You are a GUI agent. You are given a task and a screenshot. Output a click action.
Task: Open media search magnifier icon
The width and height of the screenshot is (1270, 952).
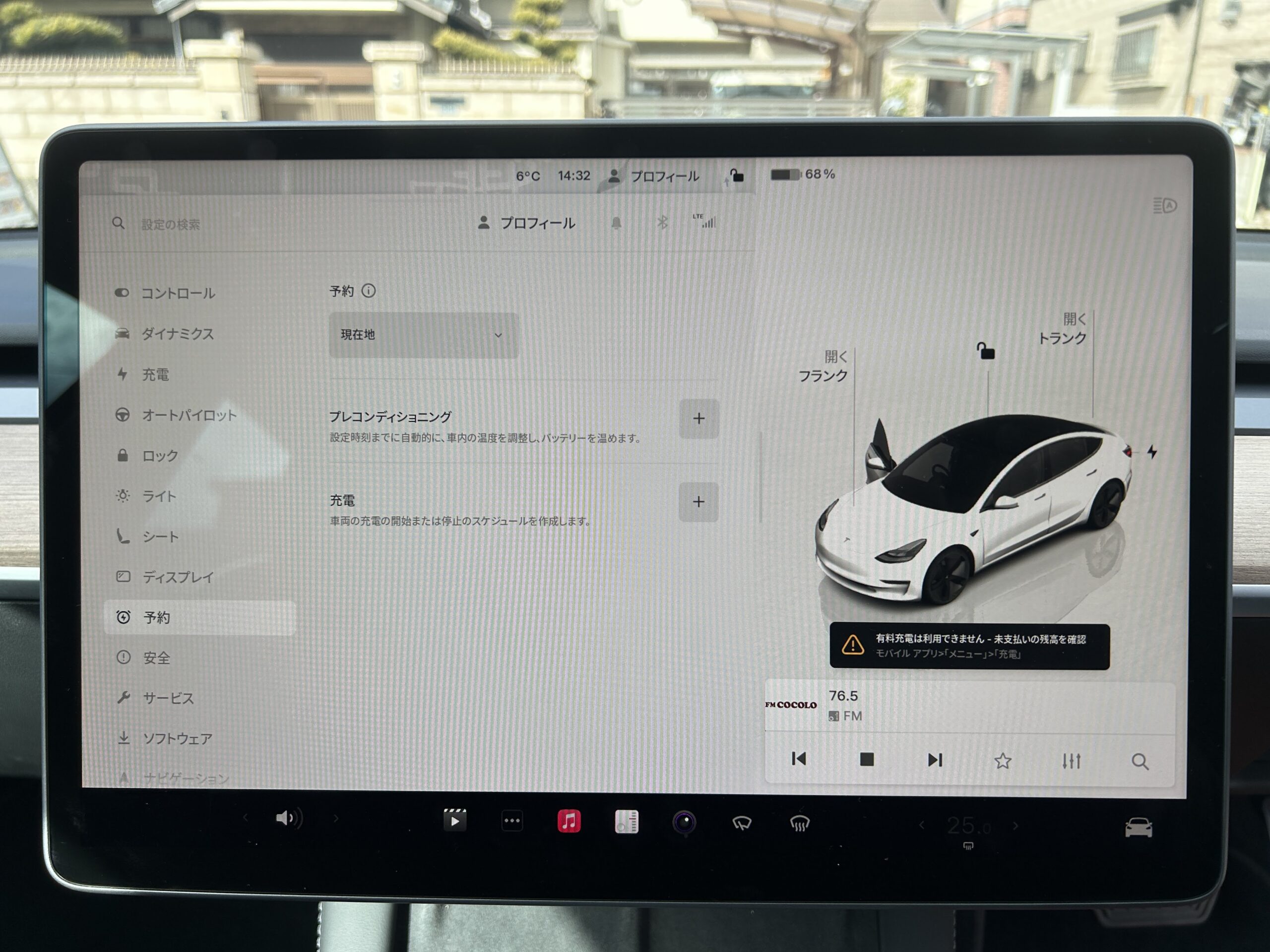click(1140, 762)
